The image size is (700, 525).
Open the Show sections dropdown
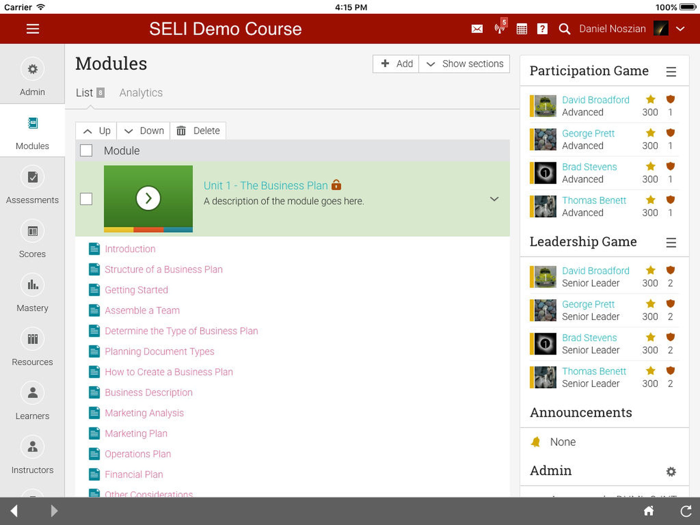464,64
